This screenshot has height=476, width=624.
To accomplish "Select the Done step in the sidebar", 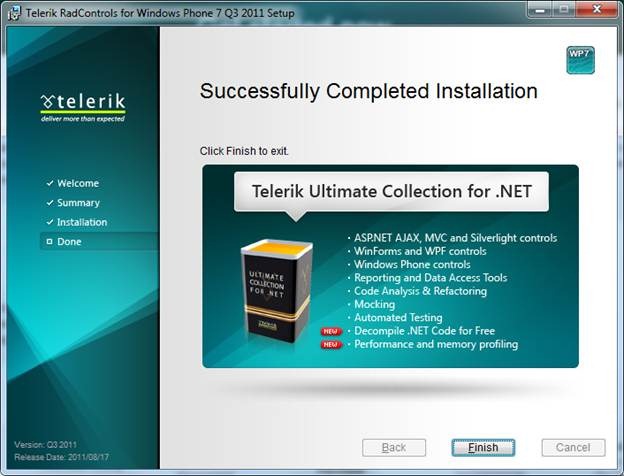I will pos(70,242).
